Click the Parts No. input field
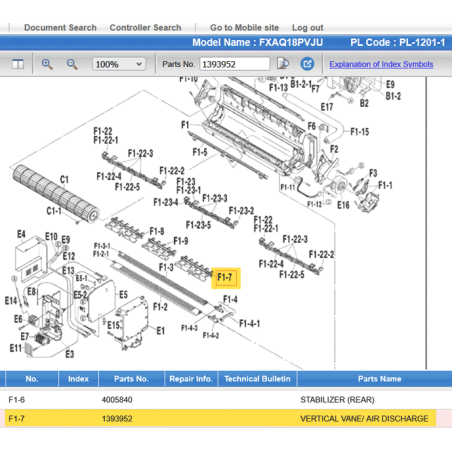The image size is (452, 452). [x=235, y=64]
